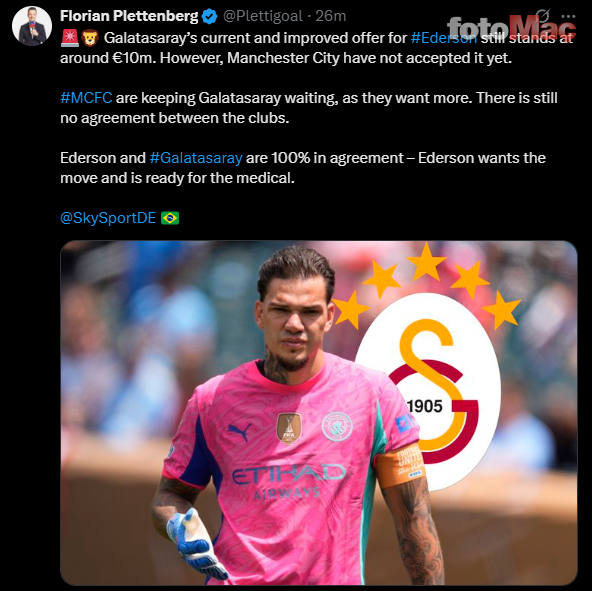Click the fotoMac watermark logo
Viewport: 592px width, 591px height.
(512, 28)
